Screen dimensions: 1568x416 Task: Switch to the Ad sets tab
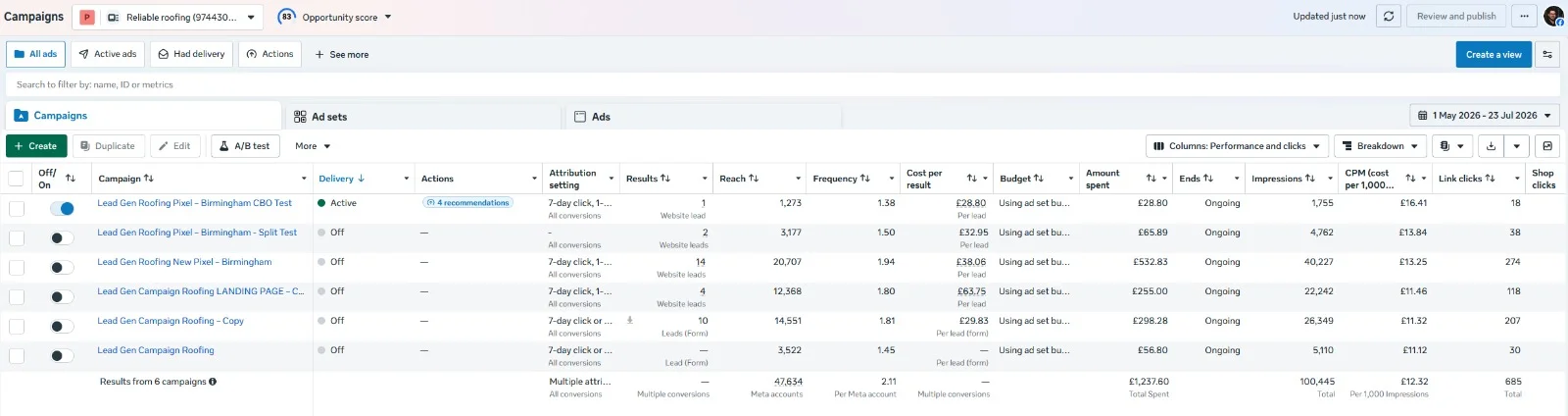(423, 117)
